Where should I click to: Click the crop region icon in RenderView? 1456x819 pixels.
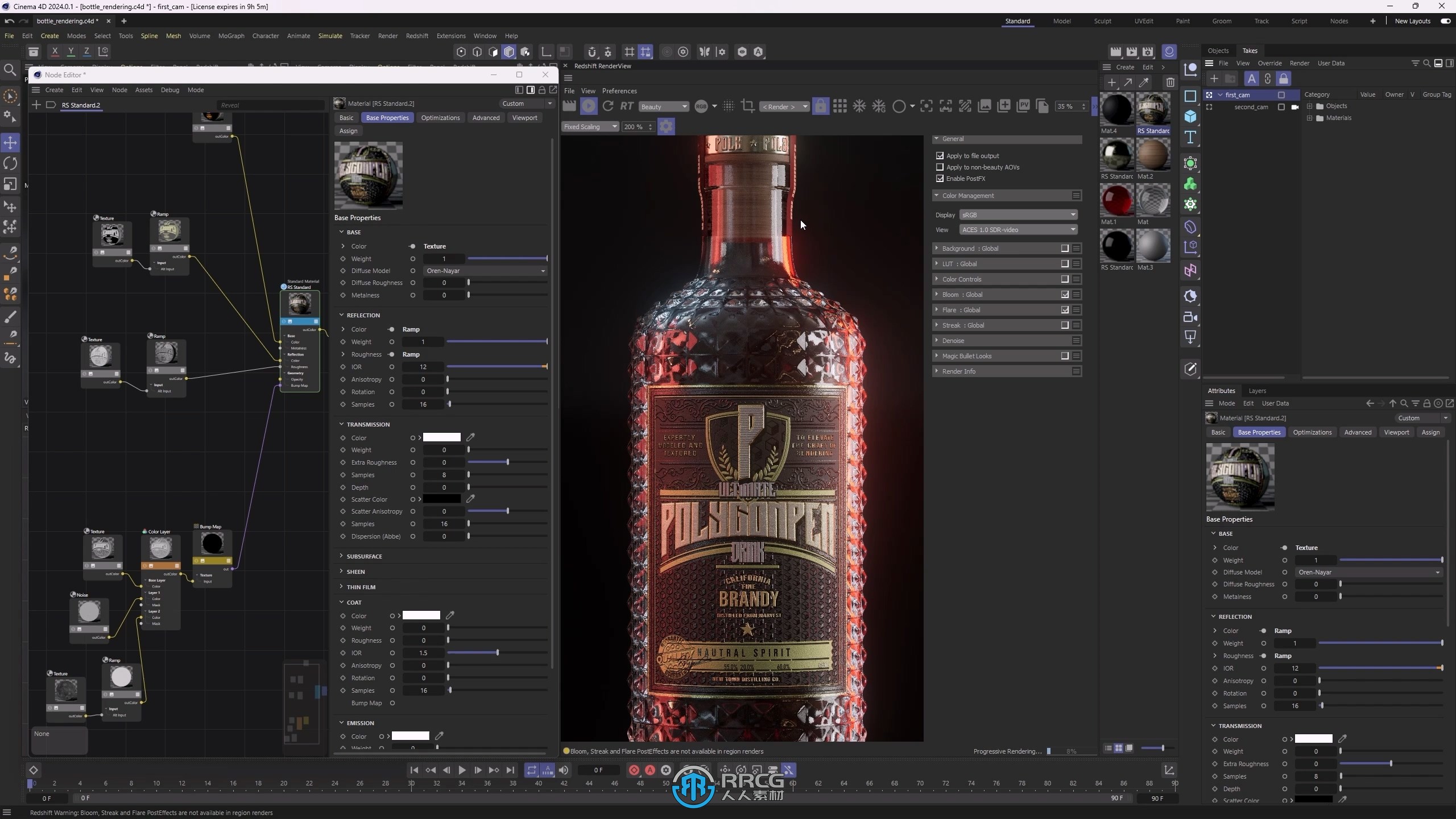[x=748, y=106]
